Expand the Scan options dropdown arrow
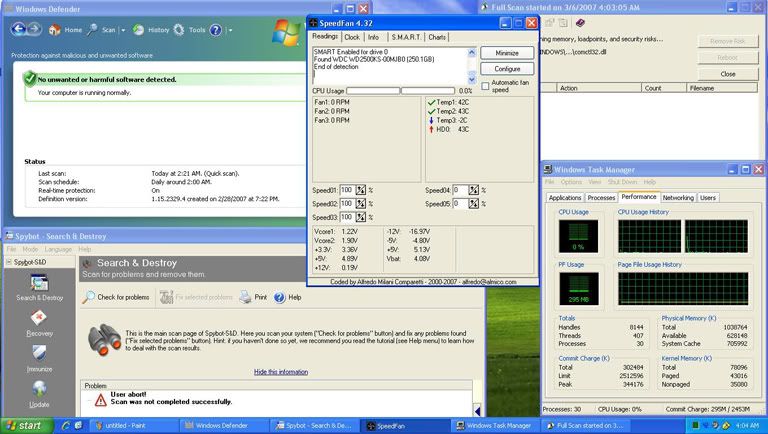This screenshot has height=434, width=768. point(122,30)
